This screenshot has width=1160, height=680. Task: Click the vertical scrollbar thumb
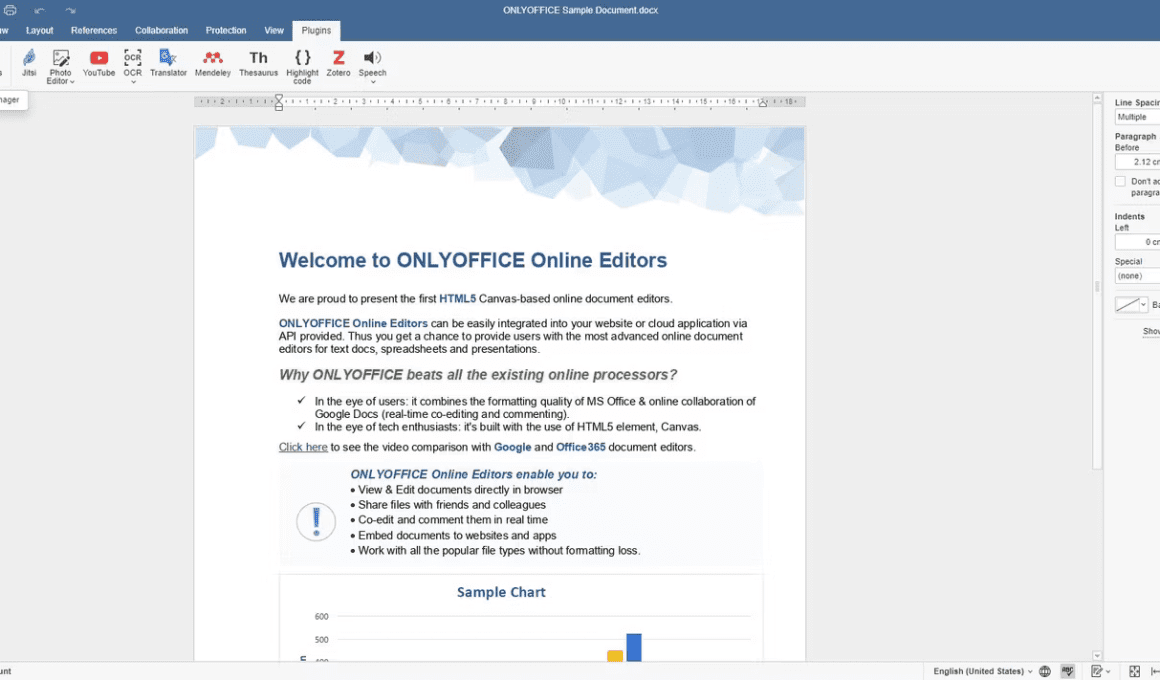1097,286
